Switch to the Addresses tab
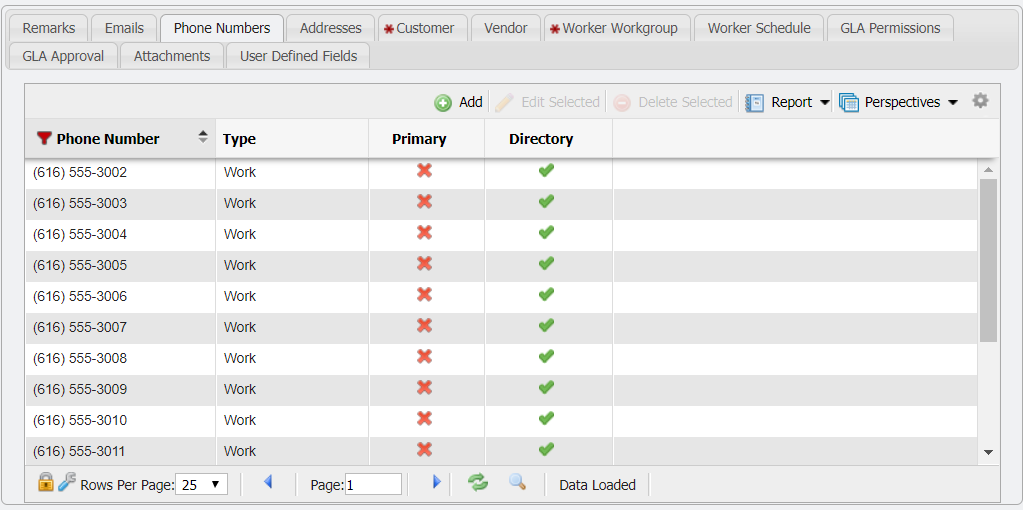The height and width of the screenshot is (510, 1023). pos(330,28)
